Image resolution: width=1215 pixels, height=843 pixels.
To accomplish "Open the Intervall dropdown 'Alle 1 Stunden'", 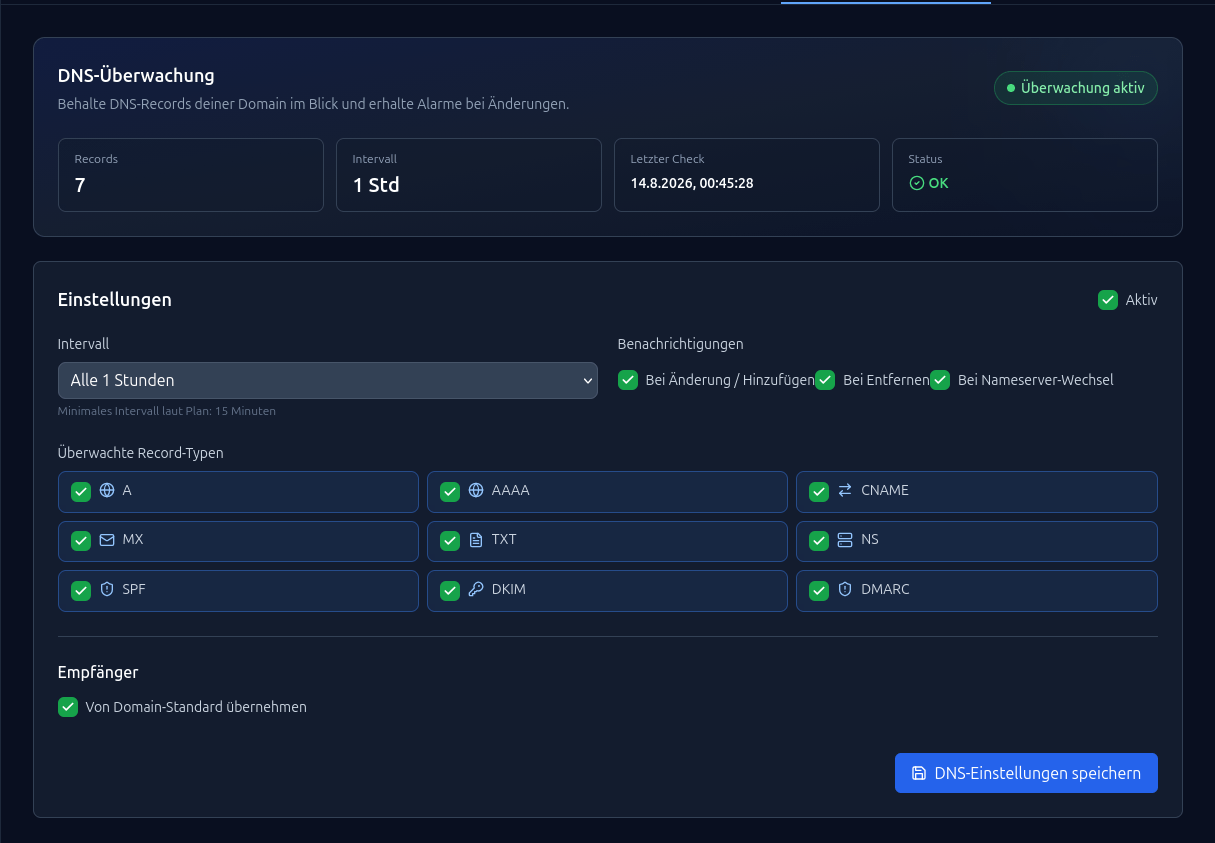I will point(328,380).
